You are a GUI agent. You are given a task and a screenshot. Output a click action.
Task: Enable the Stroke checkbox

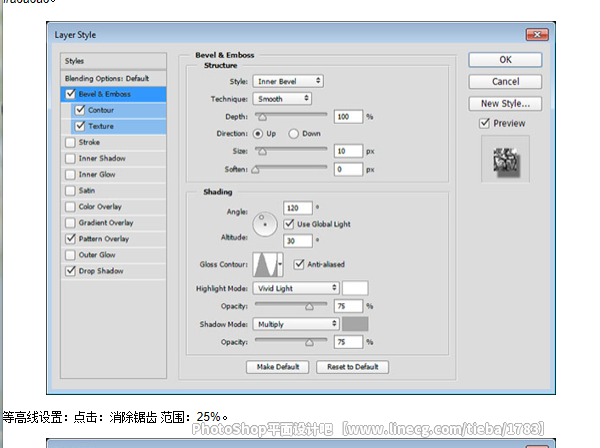[x=70, y=142]
